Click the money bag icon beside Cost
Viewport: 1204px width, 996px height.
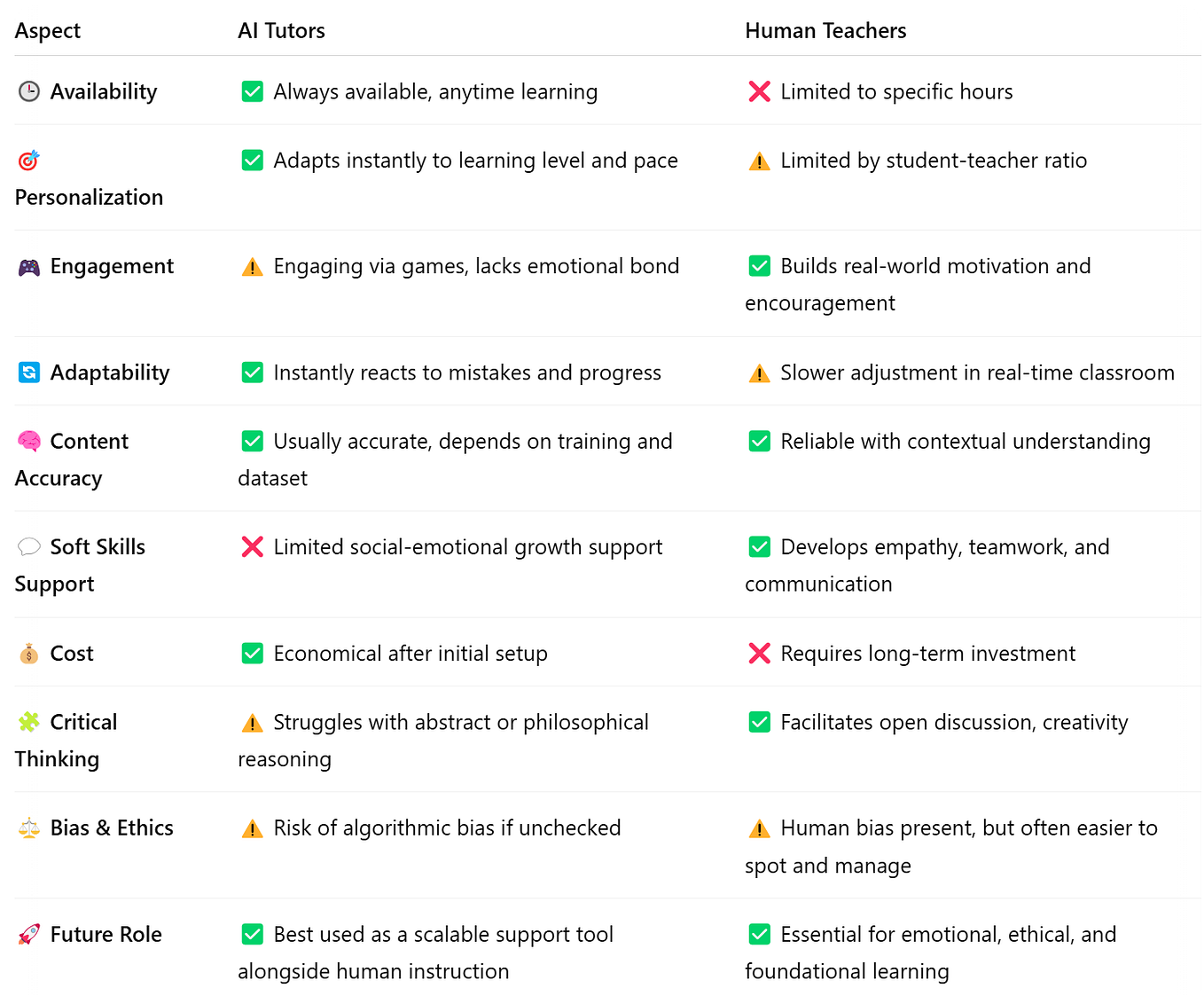click(x=29, y=654)
